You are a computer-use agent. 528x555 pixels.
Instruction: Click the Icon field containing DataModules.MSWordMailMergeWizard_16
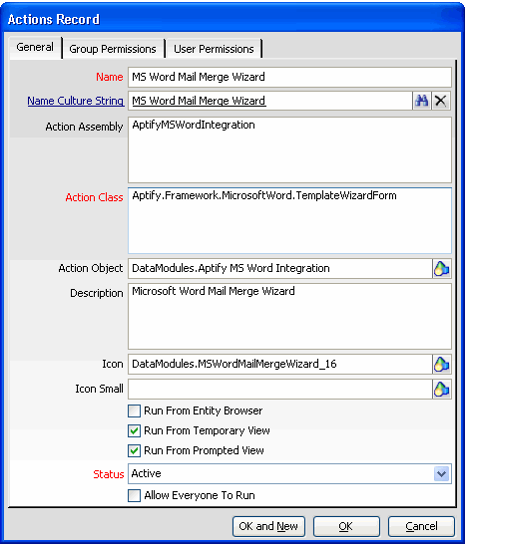point(280,364)
